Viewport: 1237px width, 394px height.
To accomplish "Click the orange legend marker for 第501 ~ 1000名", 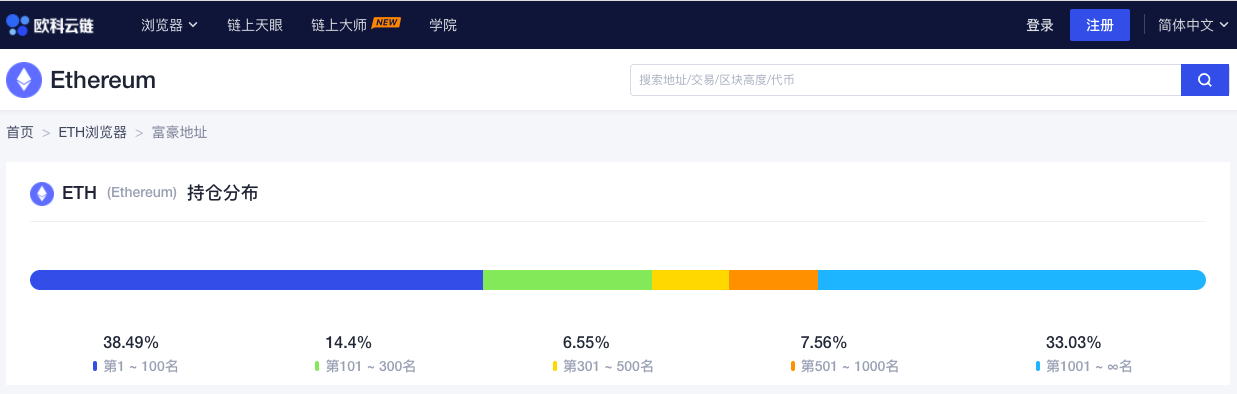I will (793, 367).
